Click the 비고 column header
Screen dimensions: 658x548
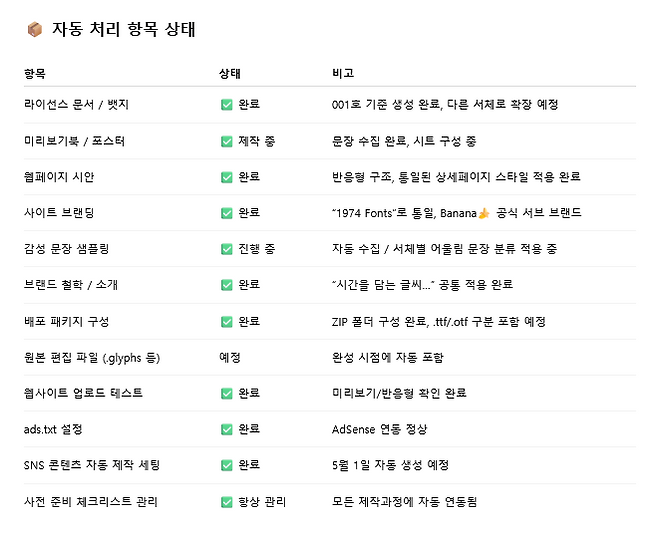tap(342, 74)
